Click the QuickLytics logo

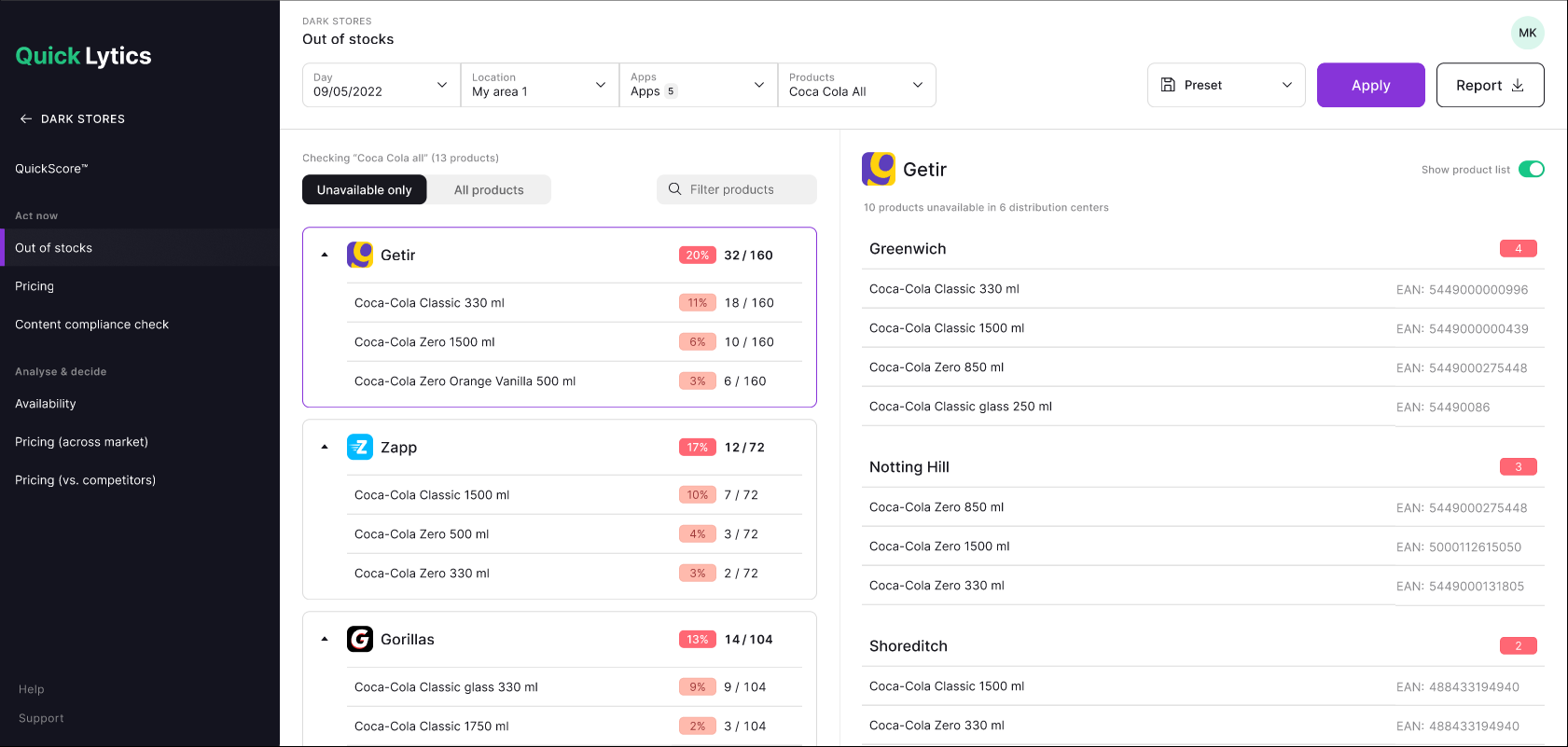click(x=83, y=56)
